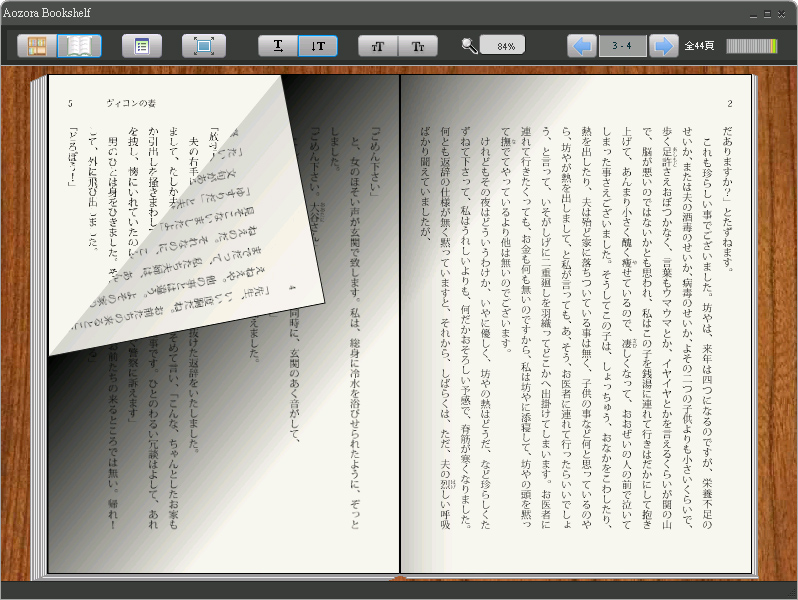798x600 pixels.
Task: Go to previous page with right arrow
Action: point(664,46)
